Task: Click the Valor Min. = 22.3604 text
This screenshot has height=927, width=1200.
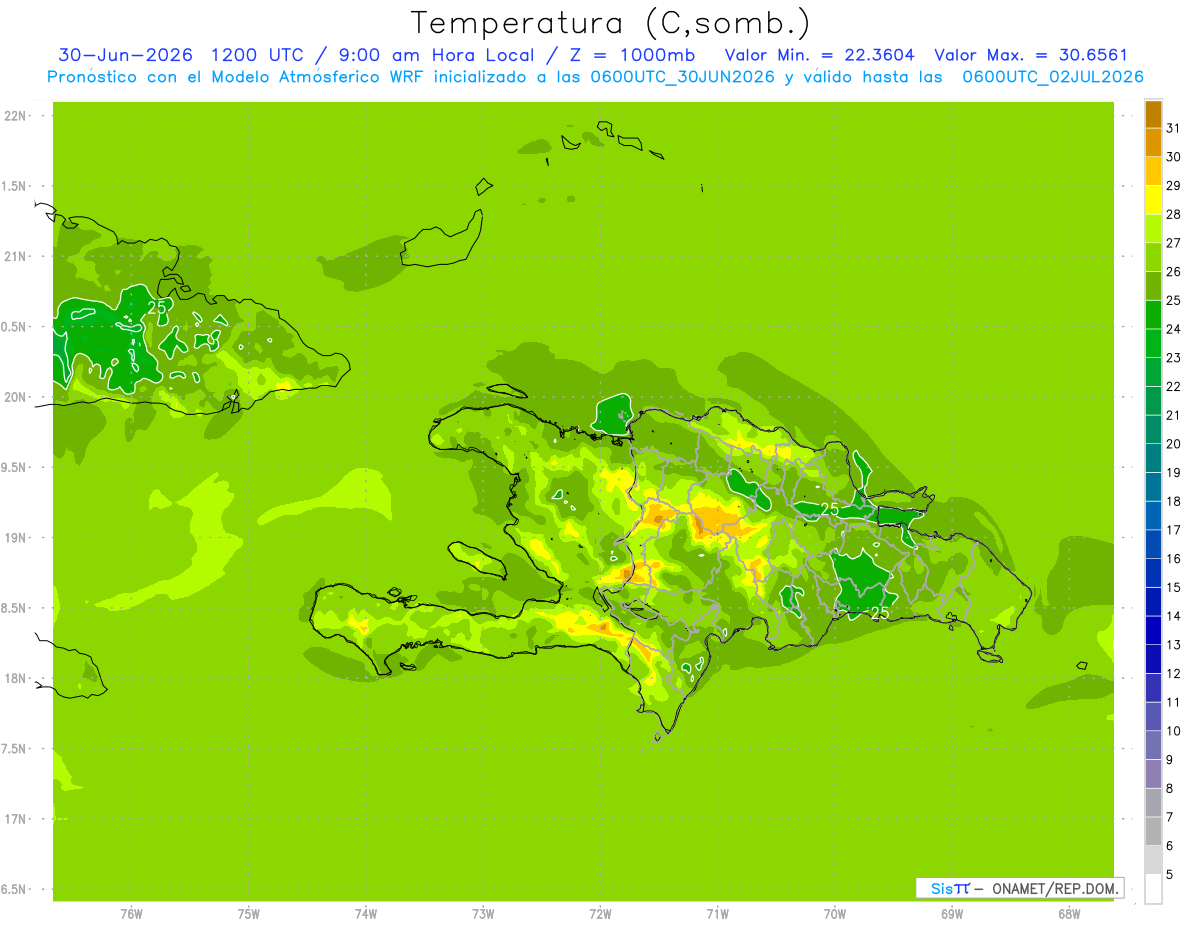Action: pos(819,55)
